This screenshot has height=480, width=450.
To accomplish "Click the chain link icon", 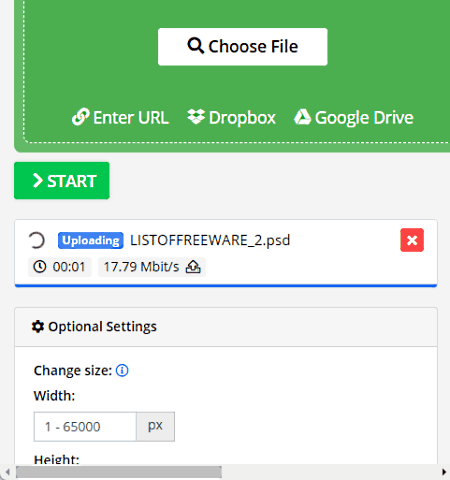I will click(x=80, y=117).
